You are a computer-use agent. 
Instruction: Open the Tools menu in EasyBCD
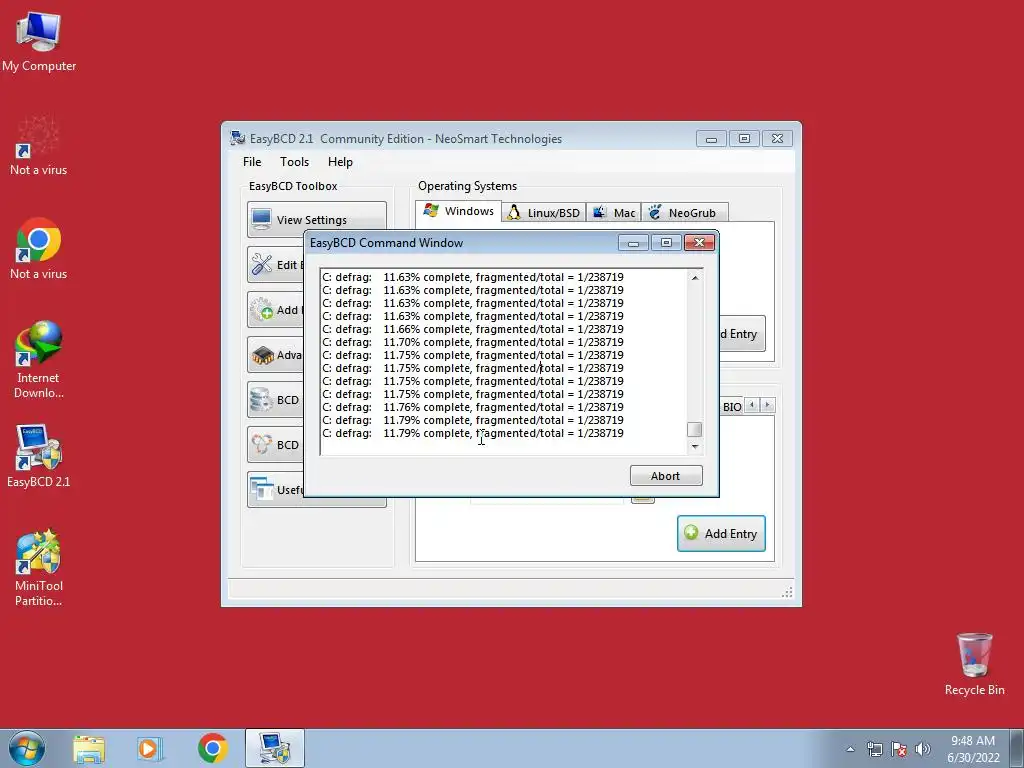tap(295, 162)
